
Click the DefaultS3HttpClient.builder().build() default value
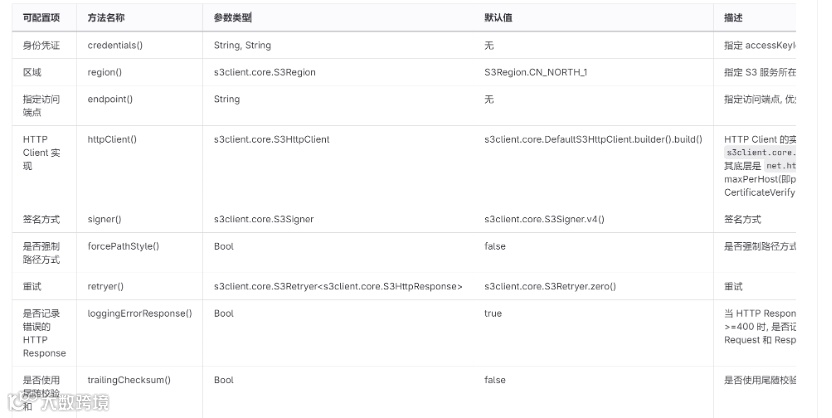(592, 139)
